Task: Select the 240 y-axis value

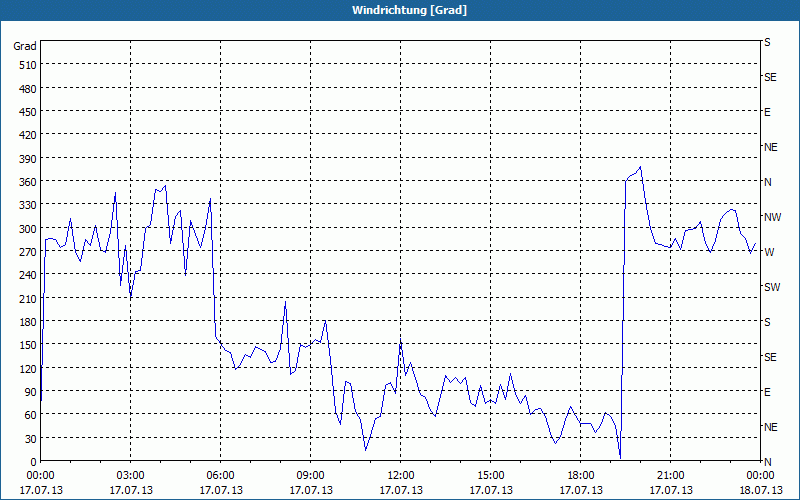Action: [28, 276]
